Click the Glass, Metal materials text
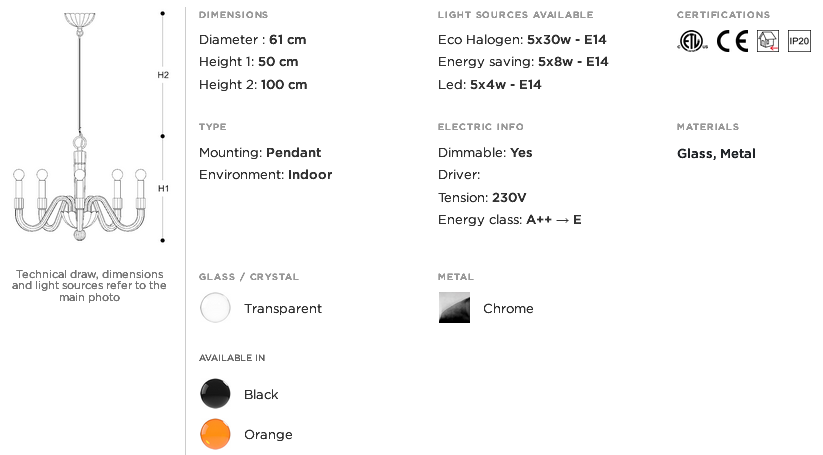Screen dimensions: 823x455 coord(716,154)
